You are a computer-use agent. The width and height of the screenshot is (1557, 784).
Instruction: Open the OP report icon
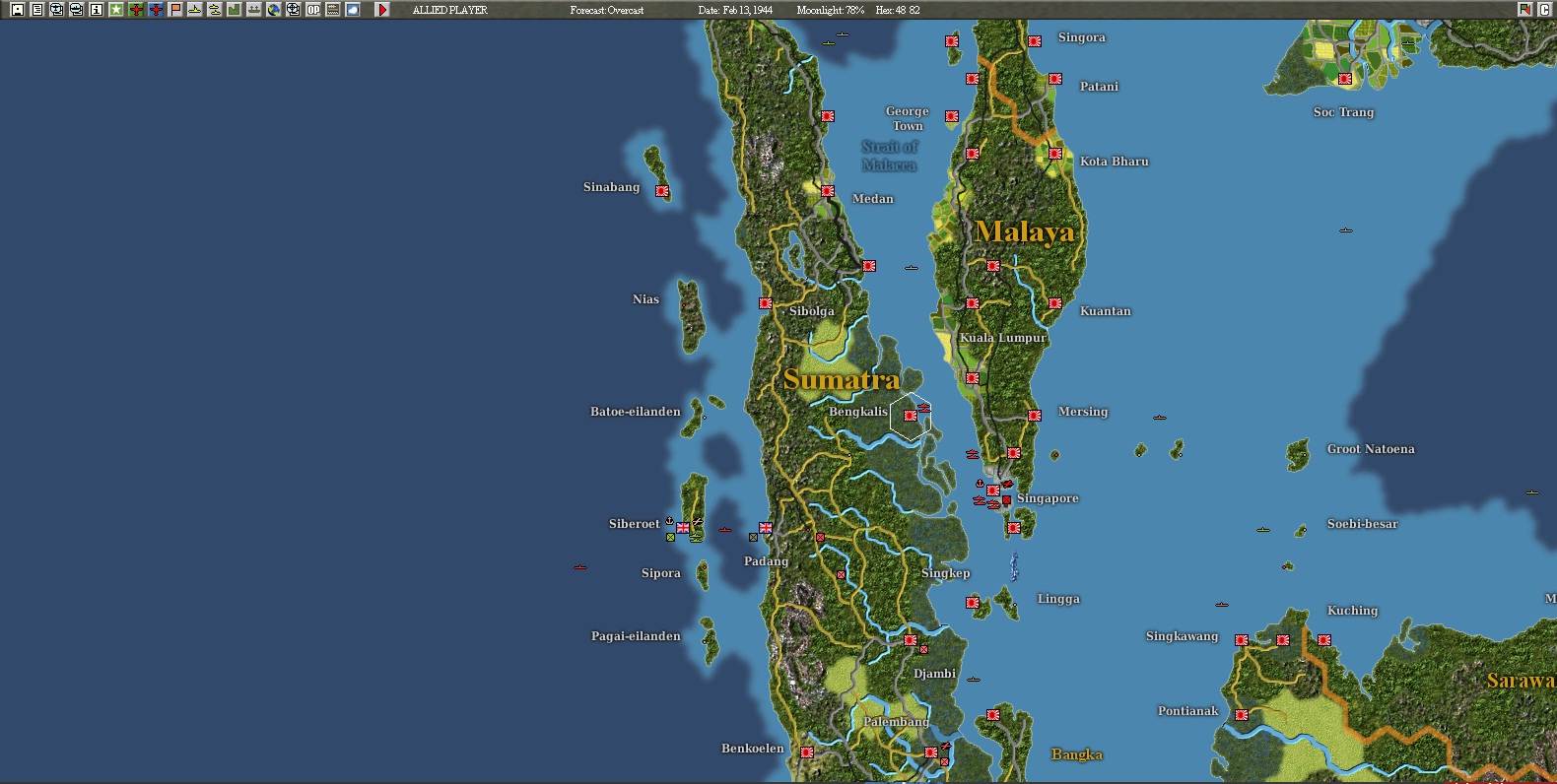tap(312, 10)
